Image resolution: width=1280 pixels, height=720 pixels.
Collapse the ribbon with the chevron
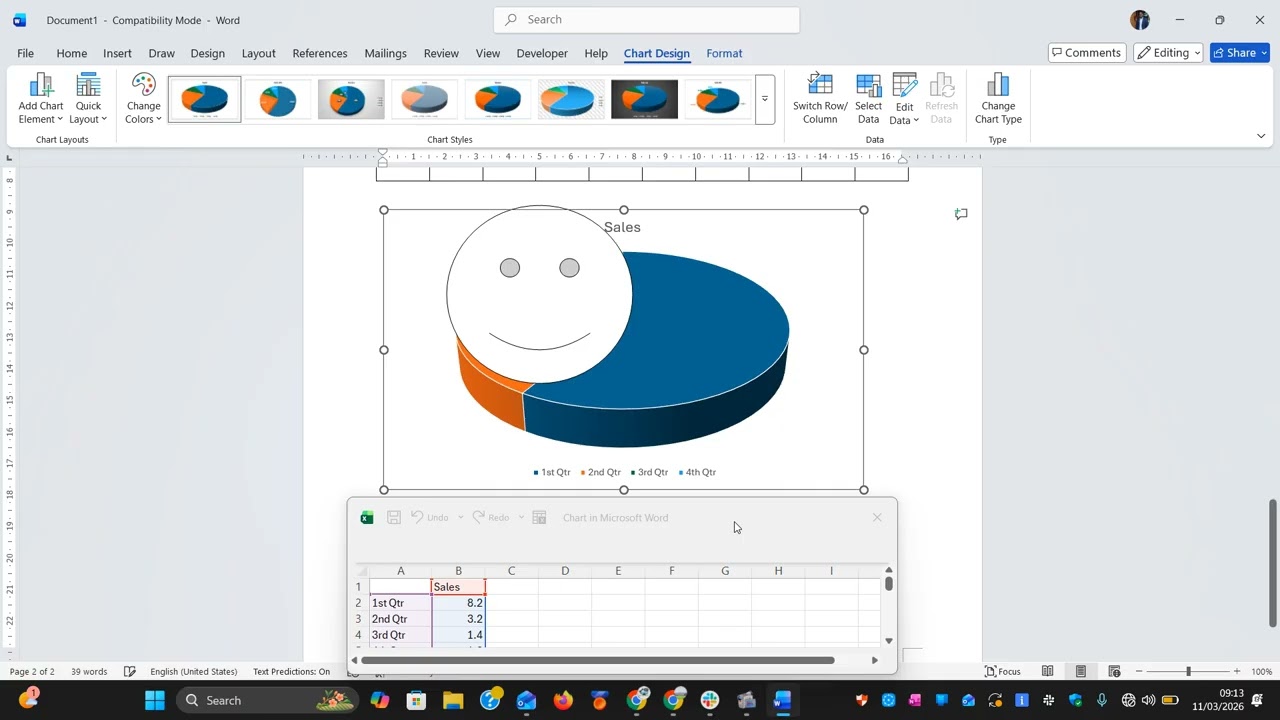[1260, 136]
